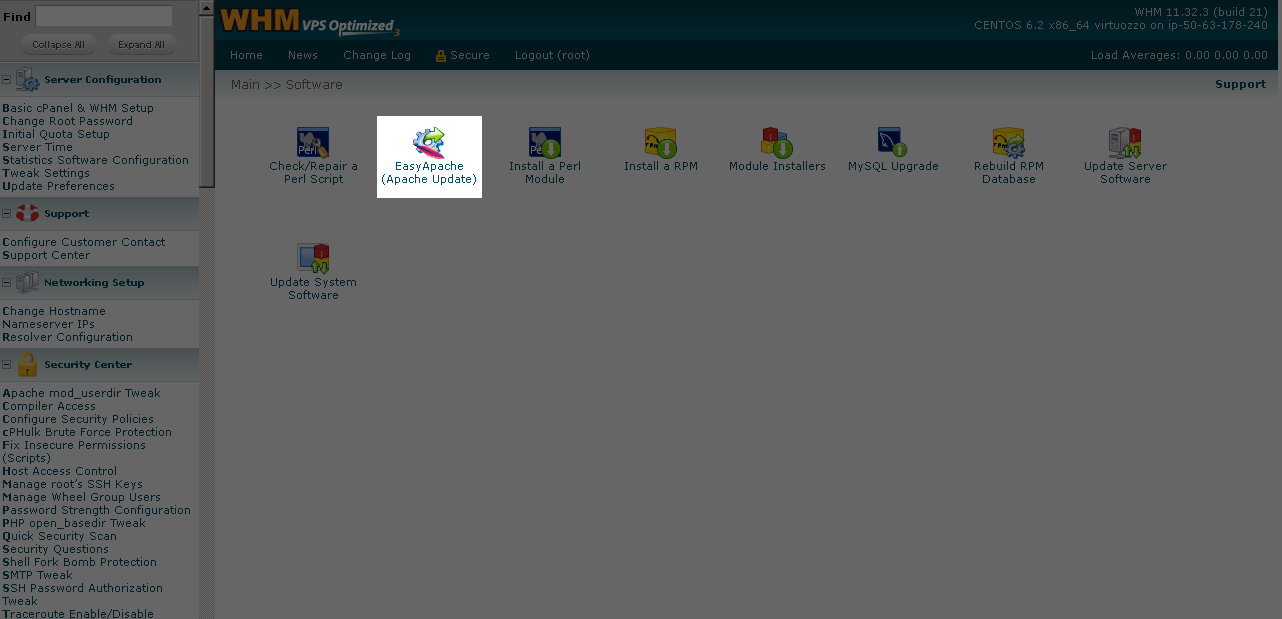
Task: Open Traceroute Enable/Disable link
Action: 78,614
